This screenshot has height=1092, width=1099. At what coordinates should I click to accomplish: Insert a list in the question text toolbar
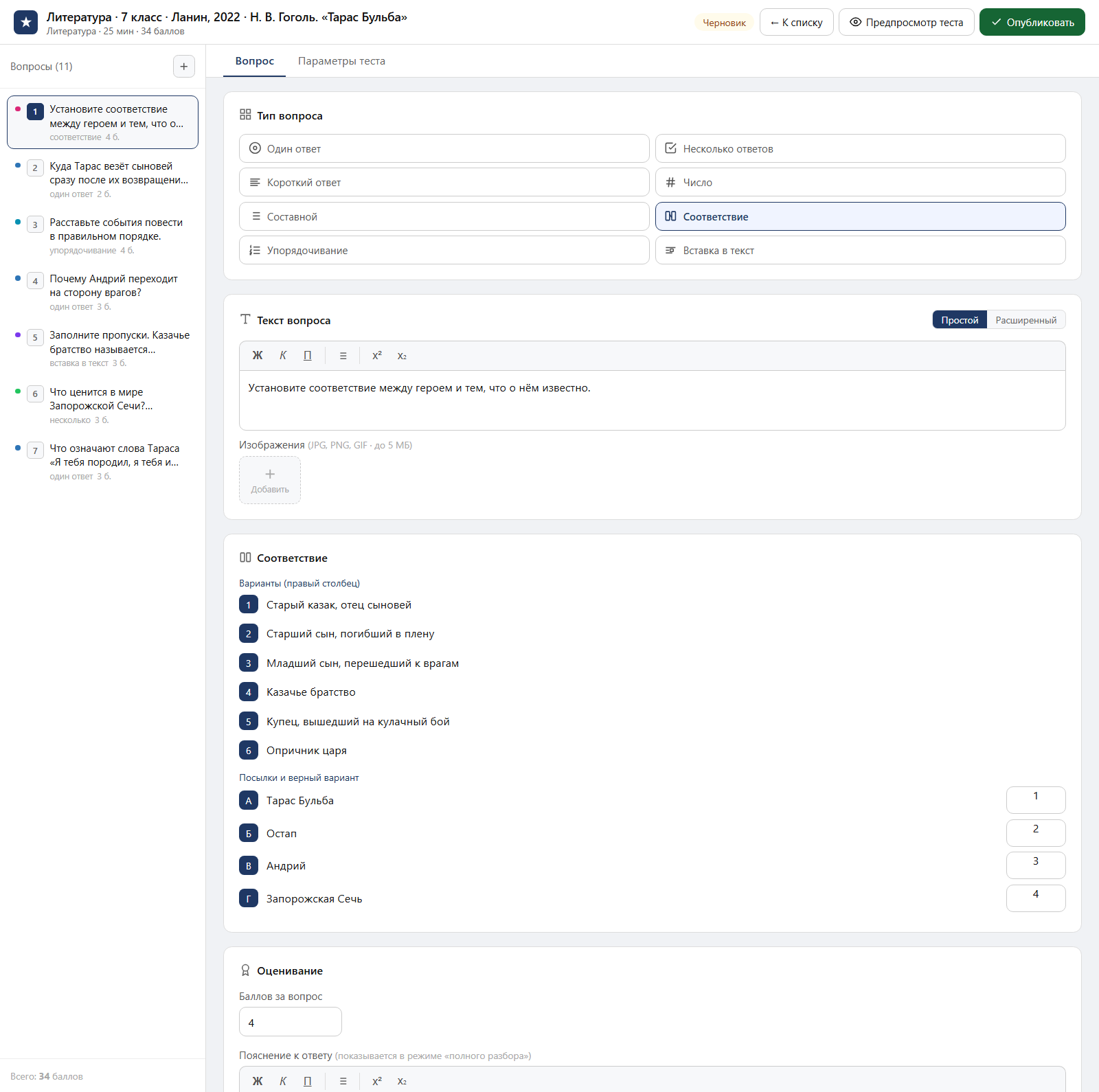[343, 356]
